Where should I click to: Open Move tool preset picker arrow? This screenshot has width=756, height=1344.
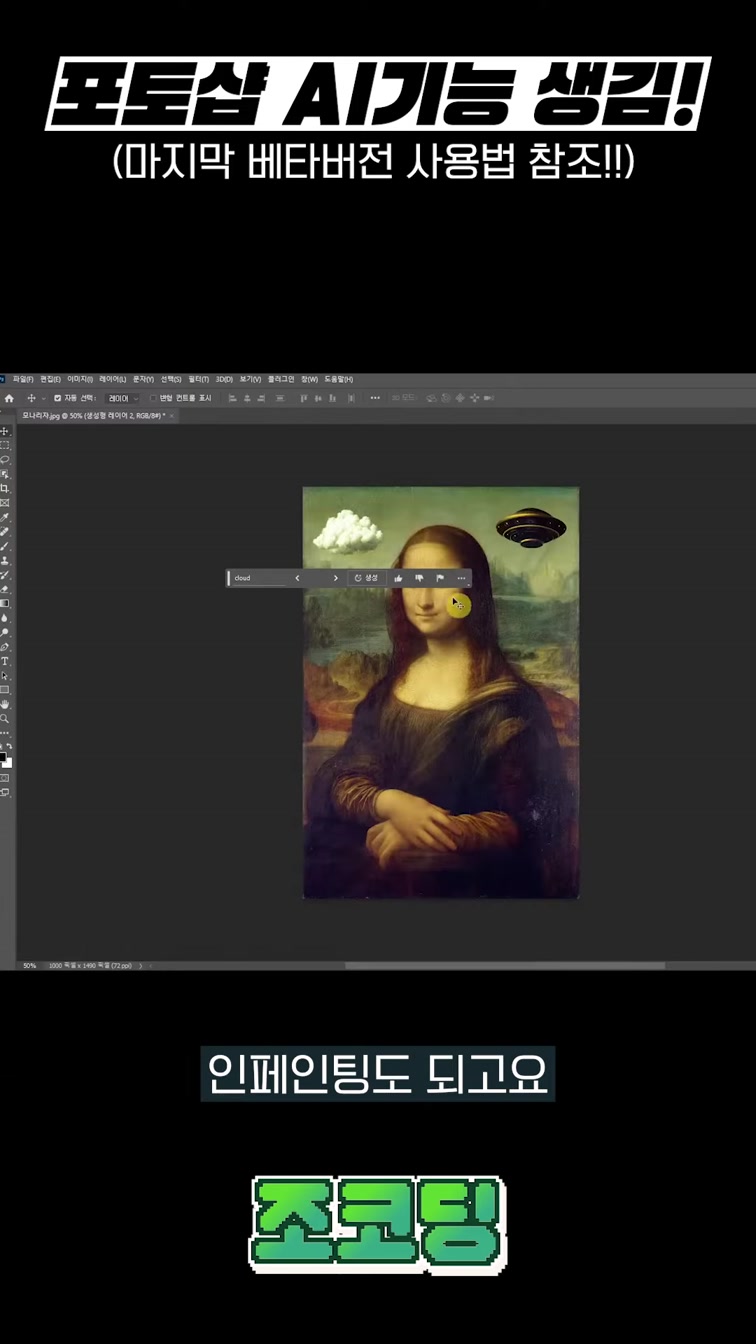[x=43, y=398]
